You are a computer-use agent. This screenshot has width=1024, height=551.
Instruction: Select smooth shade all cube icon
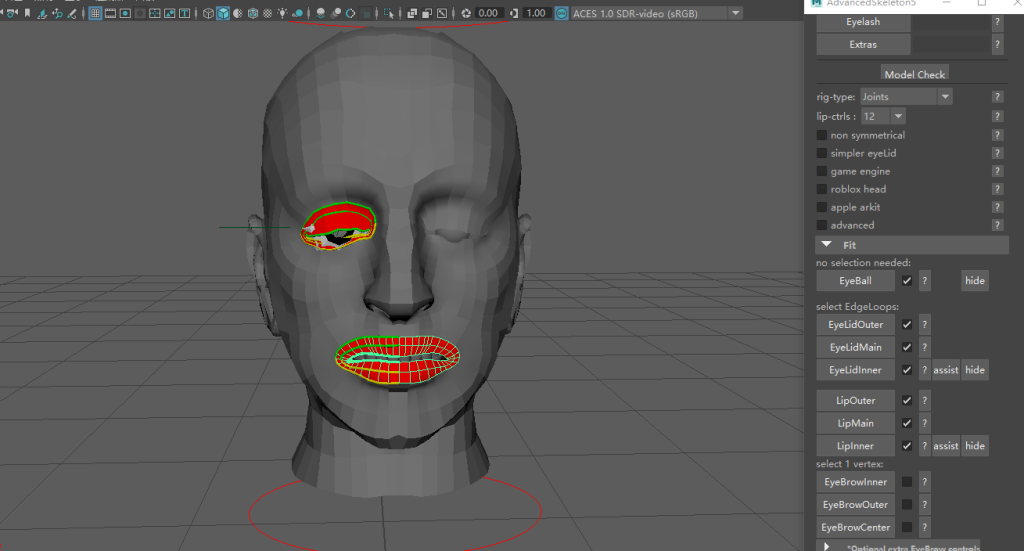coord(223,13)
